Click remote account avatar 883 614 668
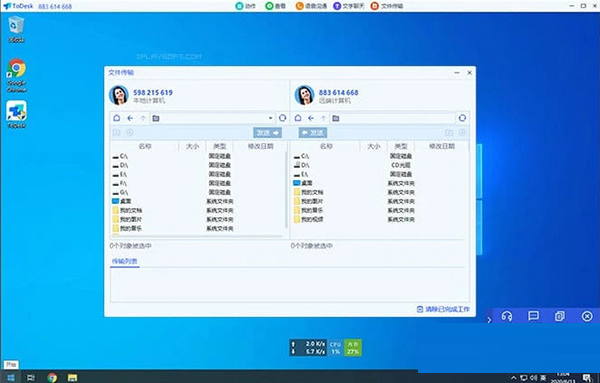This screenshot has height=383, width=600. (x=305, y=95)
